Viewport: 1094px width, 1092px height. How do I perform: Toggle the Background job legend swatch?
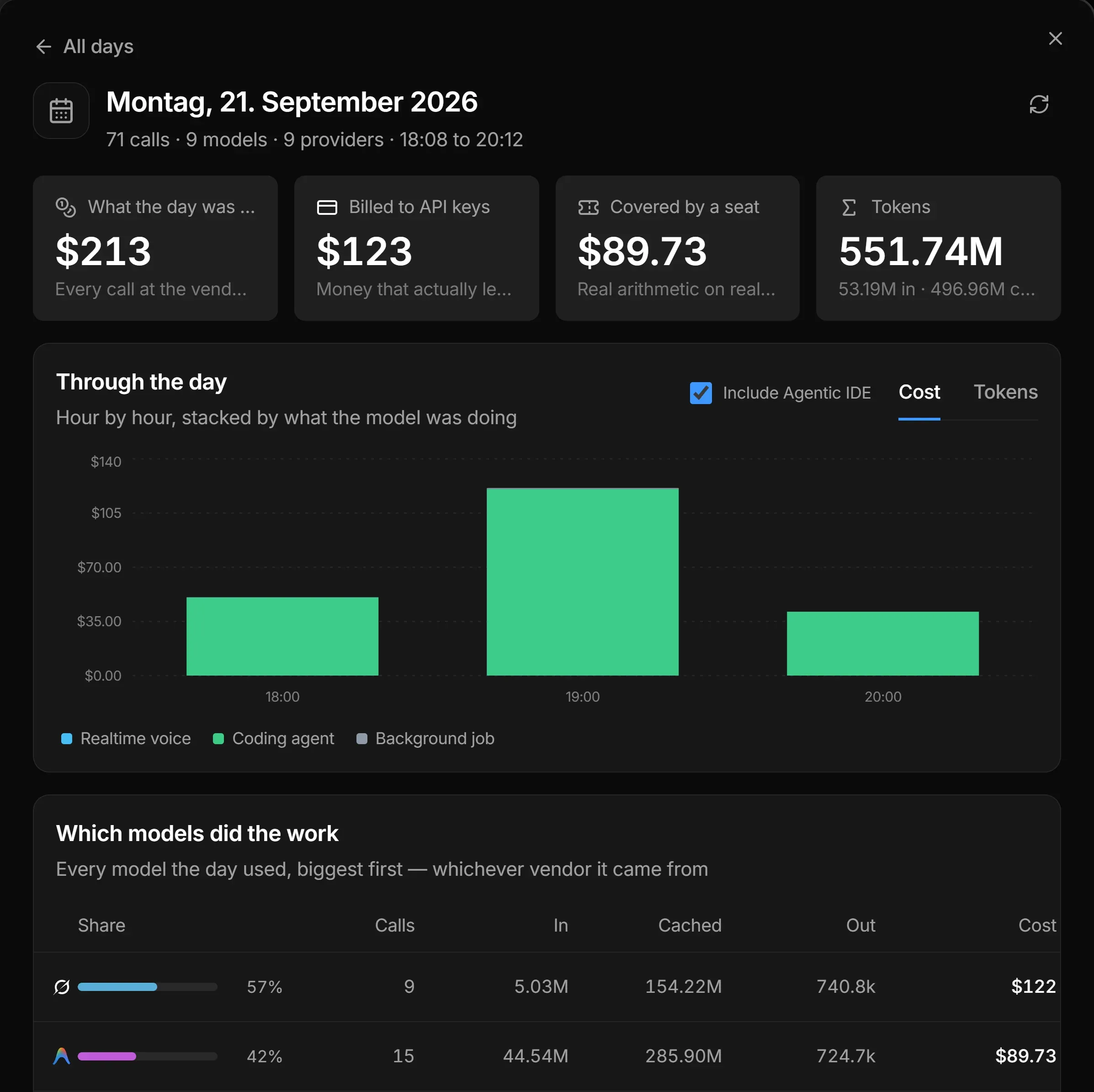click(x=362, y=739)
